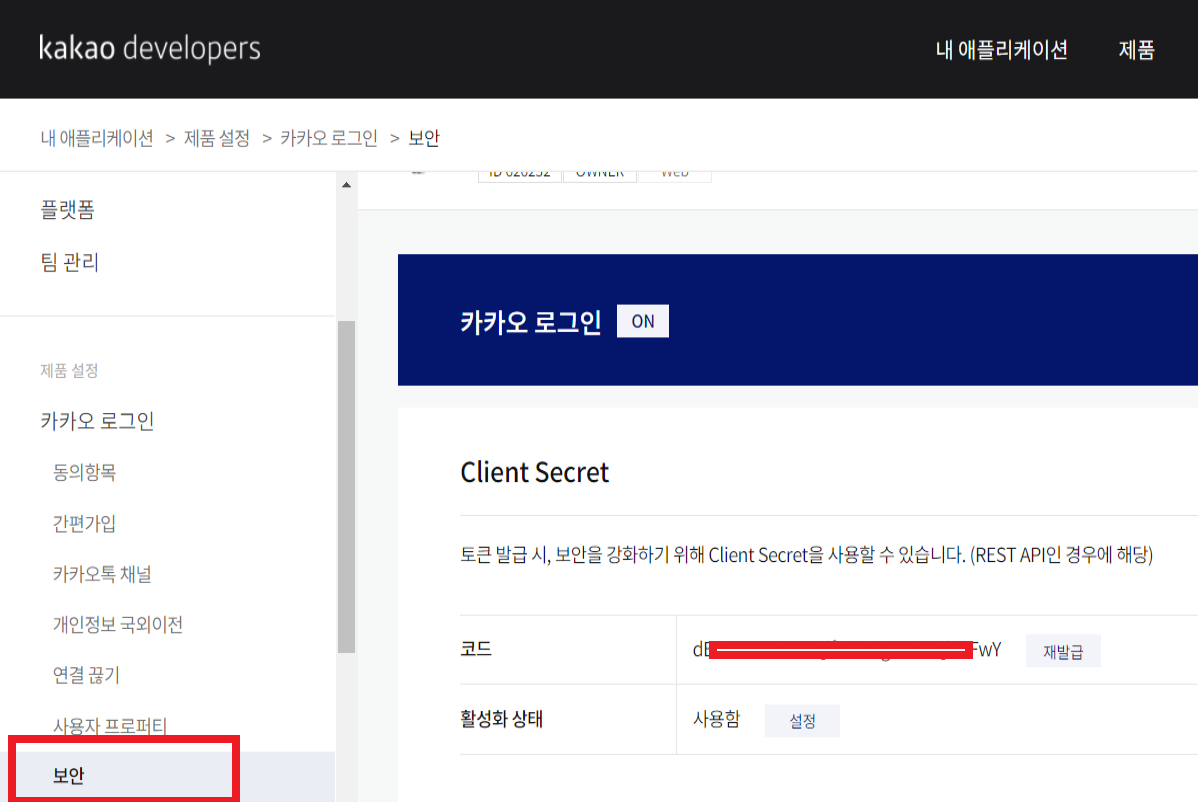Select 보안 in the sidebar

(x=167, y=776)
